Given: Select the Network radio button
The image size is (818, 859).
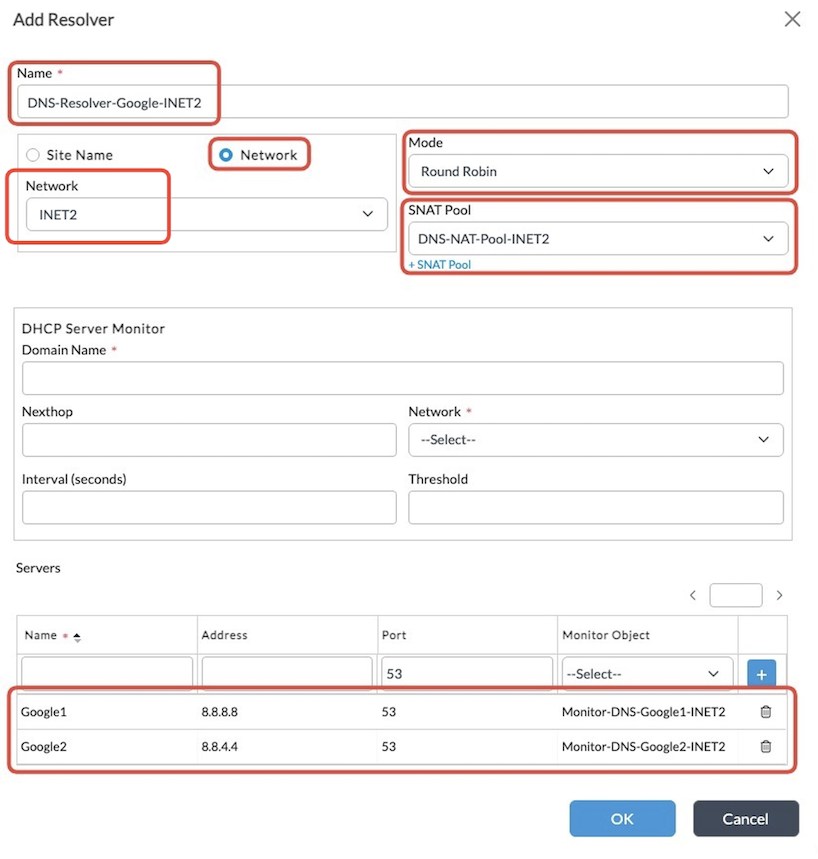Looking at the screenshot, I should (x=226, y=155).
